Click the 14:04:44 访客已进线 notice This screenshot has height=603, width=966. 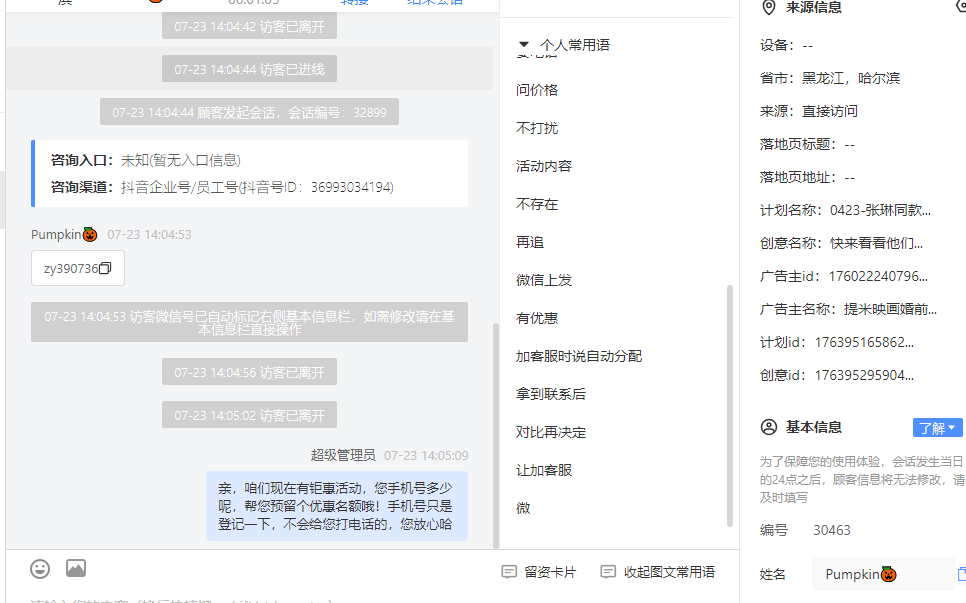point(250,69)
